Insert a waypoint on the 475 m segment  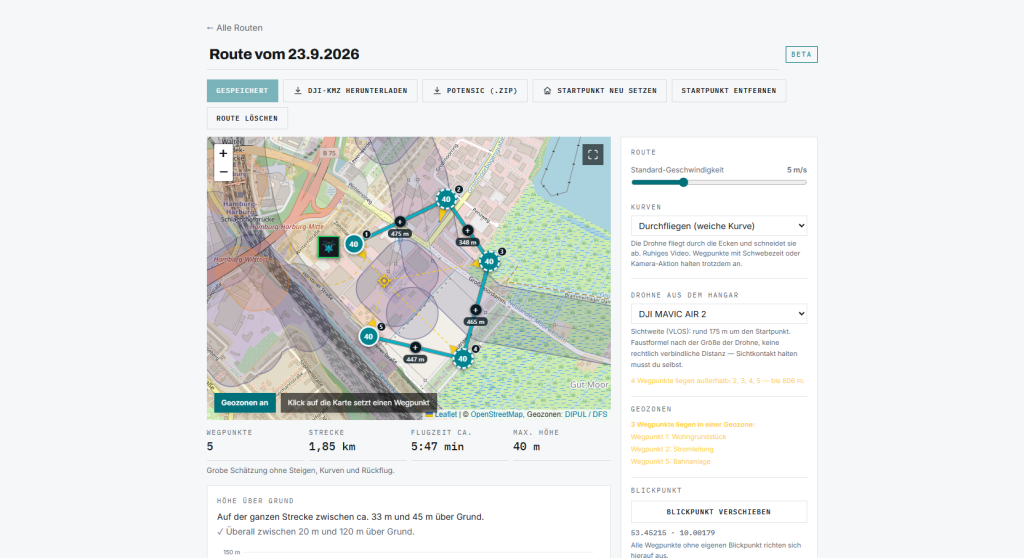(400, 222)
